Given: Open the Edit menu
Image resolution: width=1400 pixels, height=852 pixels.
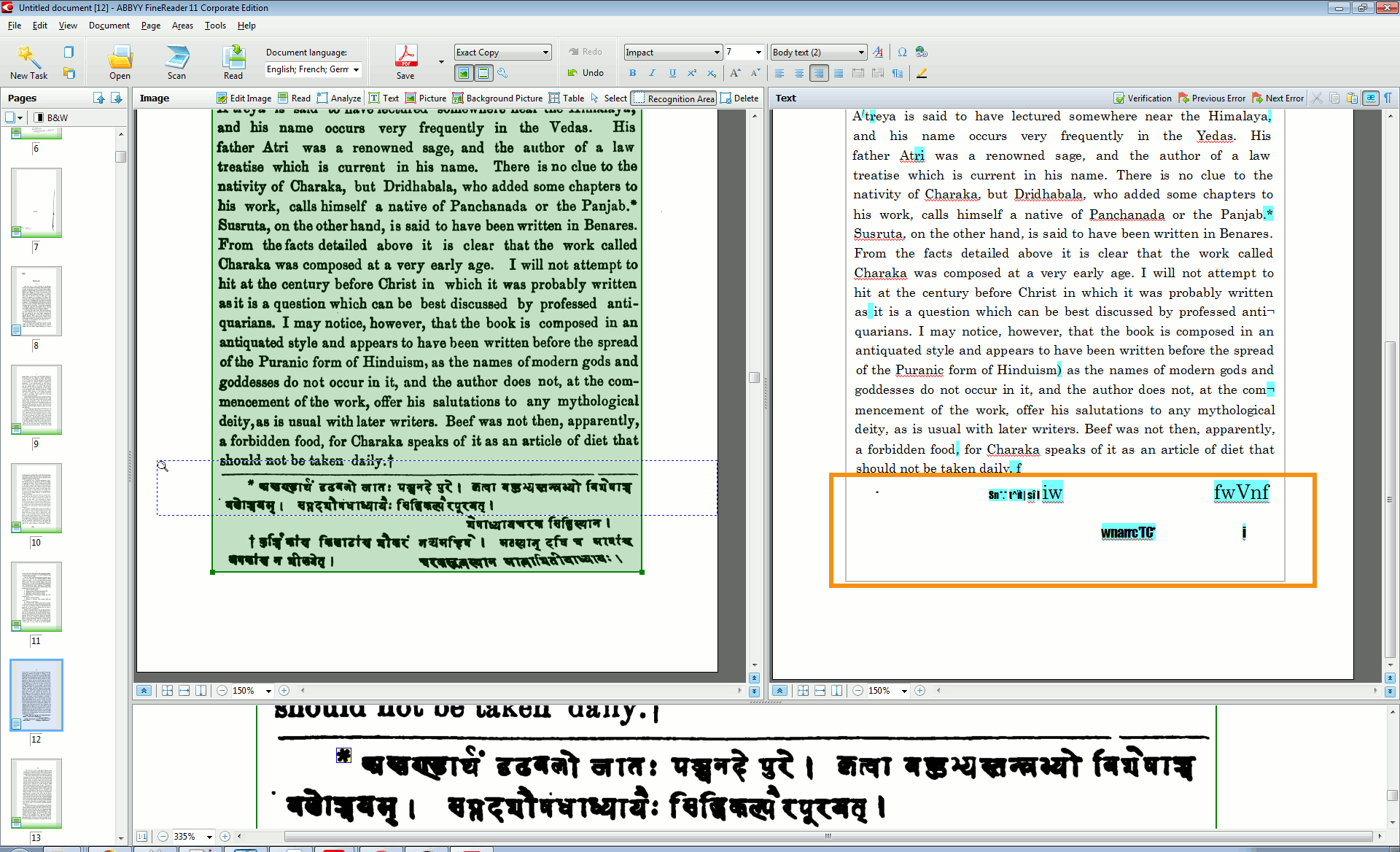Looking at the screenshot, I should click(40, 25).
